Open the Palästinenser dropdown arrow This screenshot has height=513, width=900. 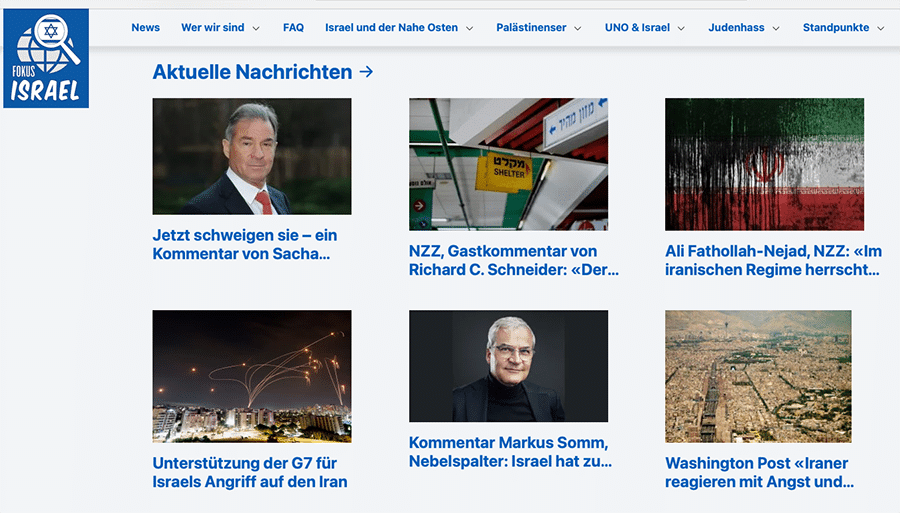click(x=578, y=28)
